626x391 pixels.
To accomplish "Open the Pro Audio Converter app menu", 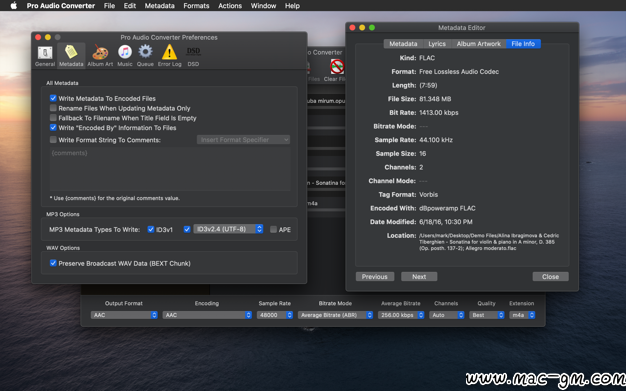I will tap(61, 6).
